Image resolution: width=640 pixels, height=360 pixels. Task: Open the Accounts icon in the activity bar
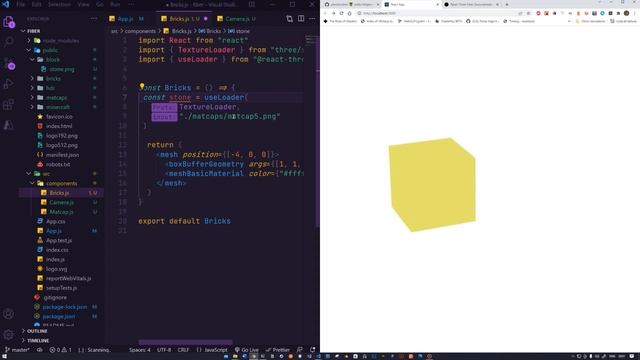[x=9, y=313]
